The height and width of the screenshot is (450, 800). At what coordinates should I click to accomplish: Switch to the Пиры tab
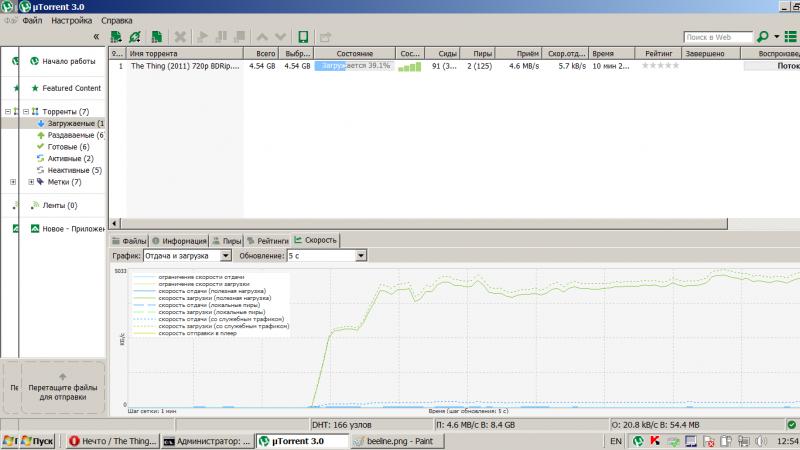coord(227,241)
